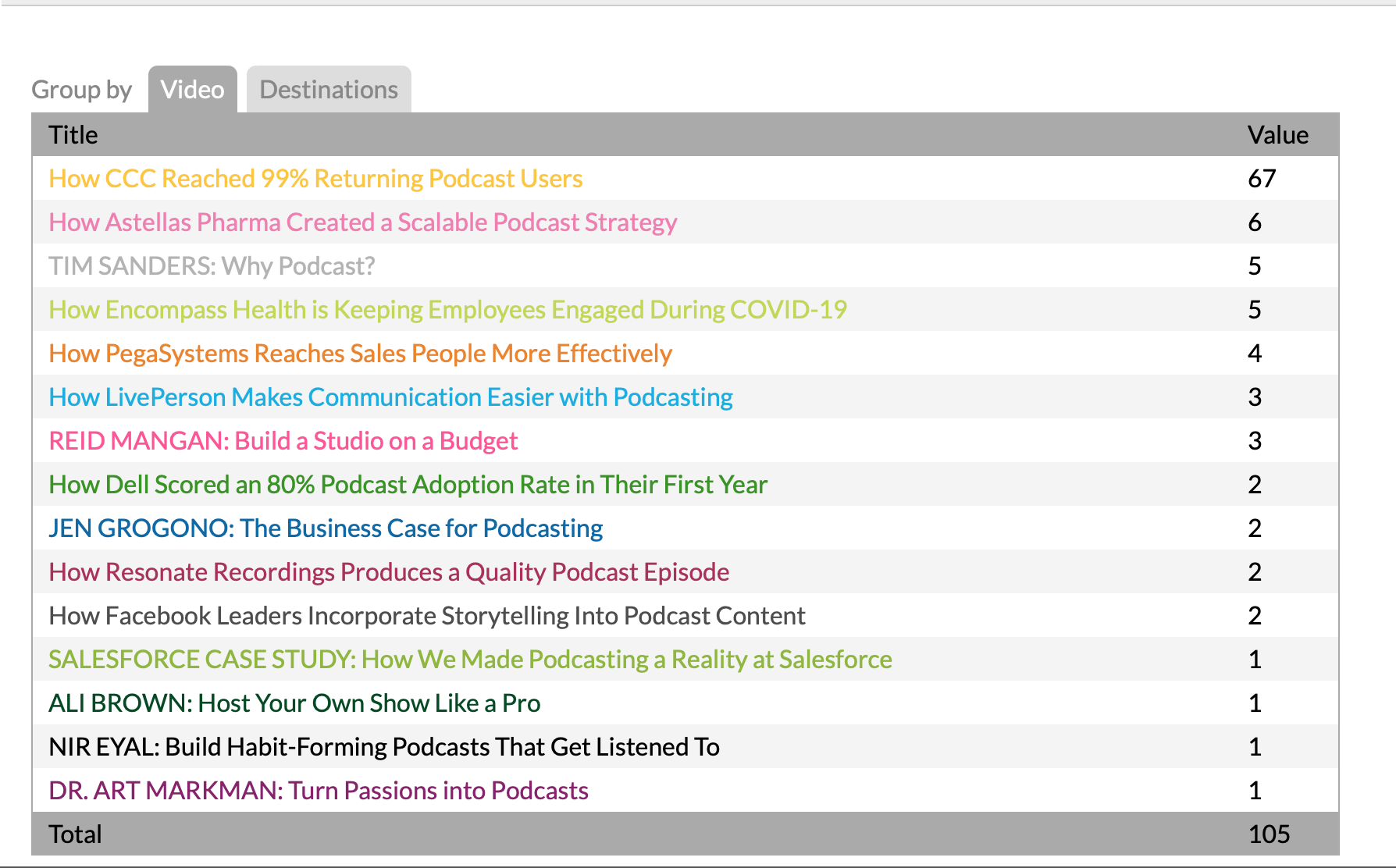Select 'ALI BROWN: Host Your Own Show Like a Pro'
This screenshot has width=1396, height=868.
coord(294,703)
